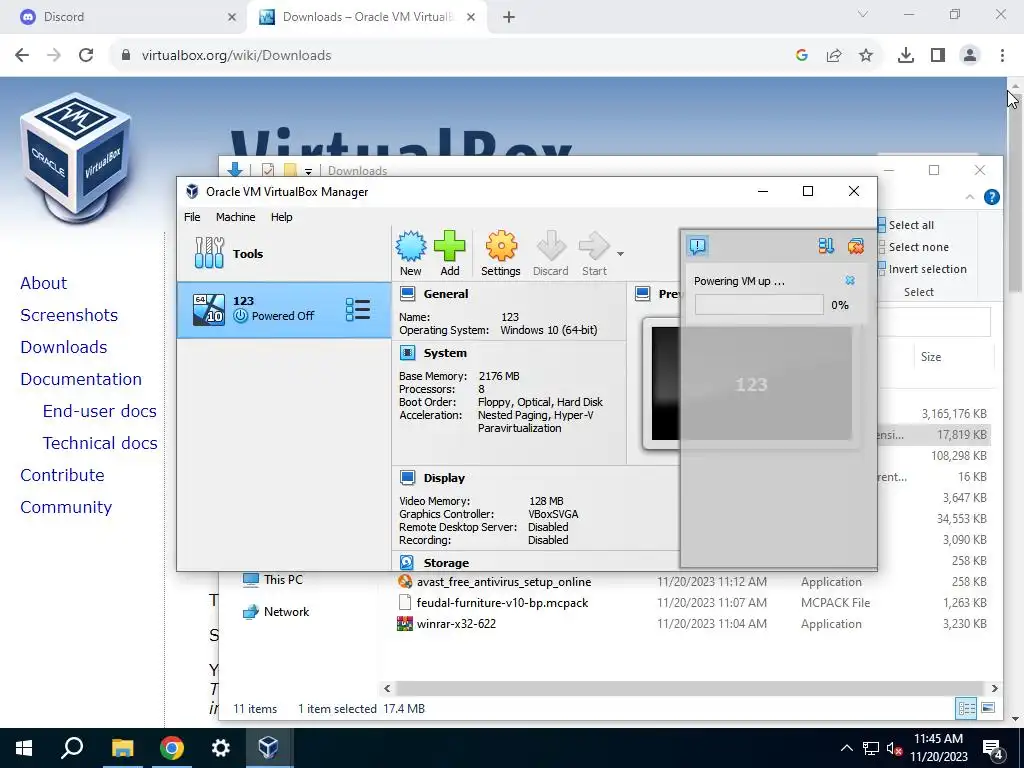Click the Share this page icon
The image size is (1024, 768).
(x=834, y=56)
